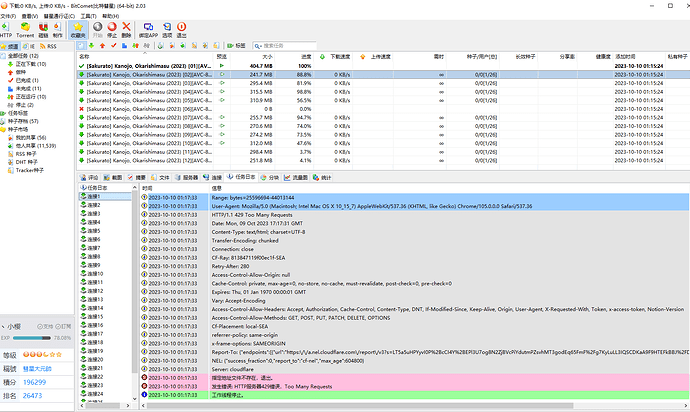Select the 'Retry-After: 280' log line
The height and width of the screenshot is (412, 690).
[415, 266]
